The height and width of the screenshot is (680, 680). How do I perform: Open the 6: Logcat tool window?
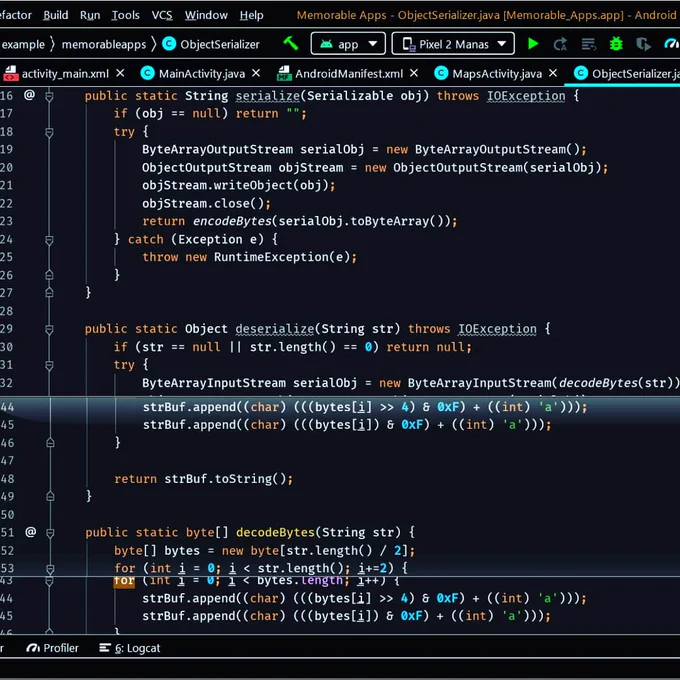[129, 648]
